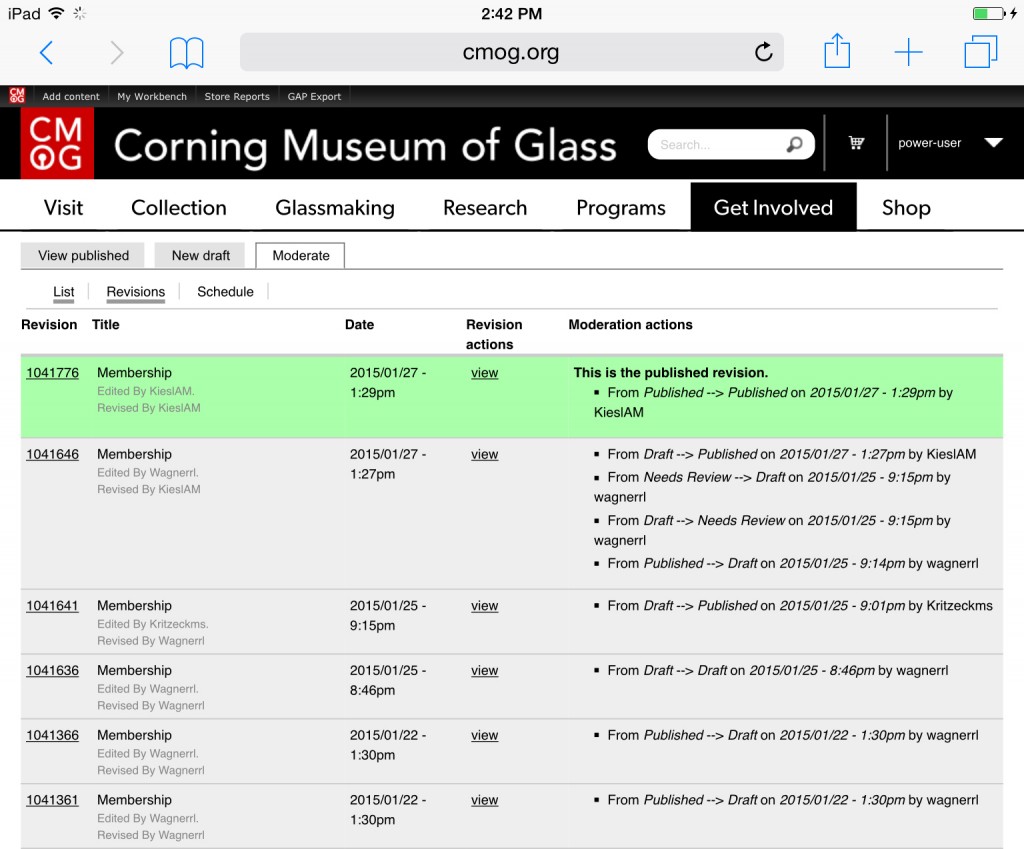Screen dimensions: 1024x849
Task: Click date '2015/01/25 - 8:46pm'
Action: coord(387,681)
